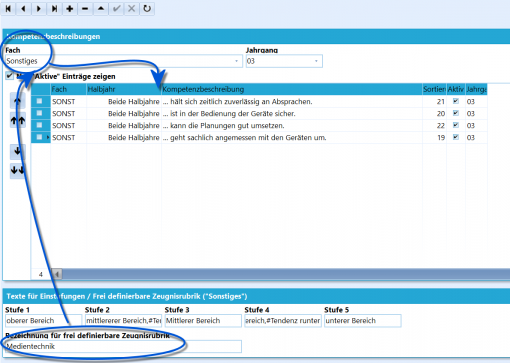Select text '... ist in der Bedienung der Geräte sicher.'

pos(229,113)
